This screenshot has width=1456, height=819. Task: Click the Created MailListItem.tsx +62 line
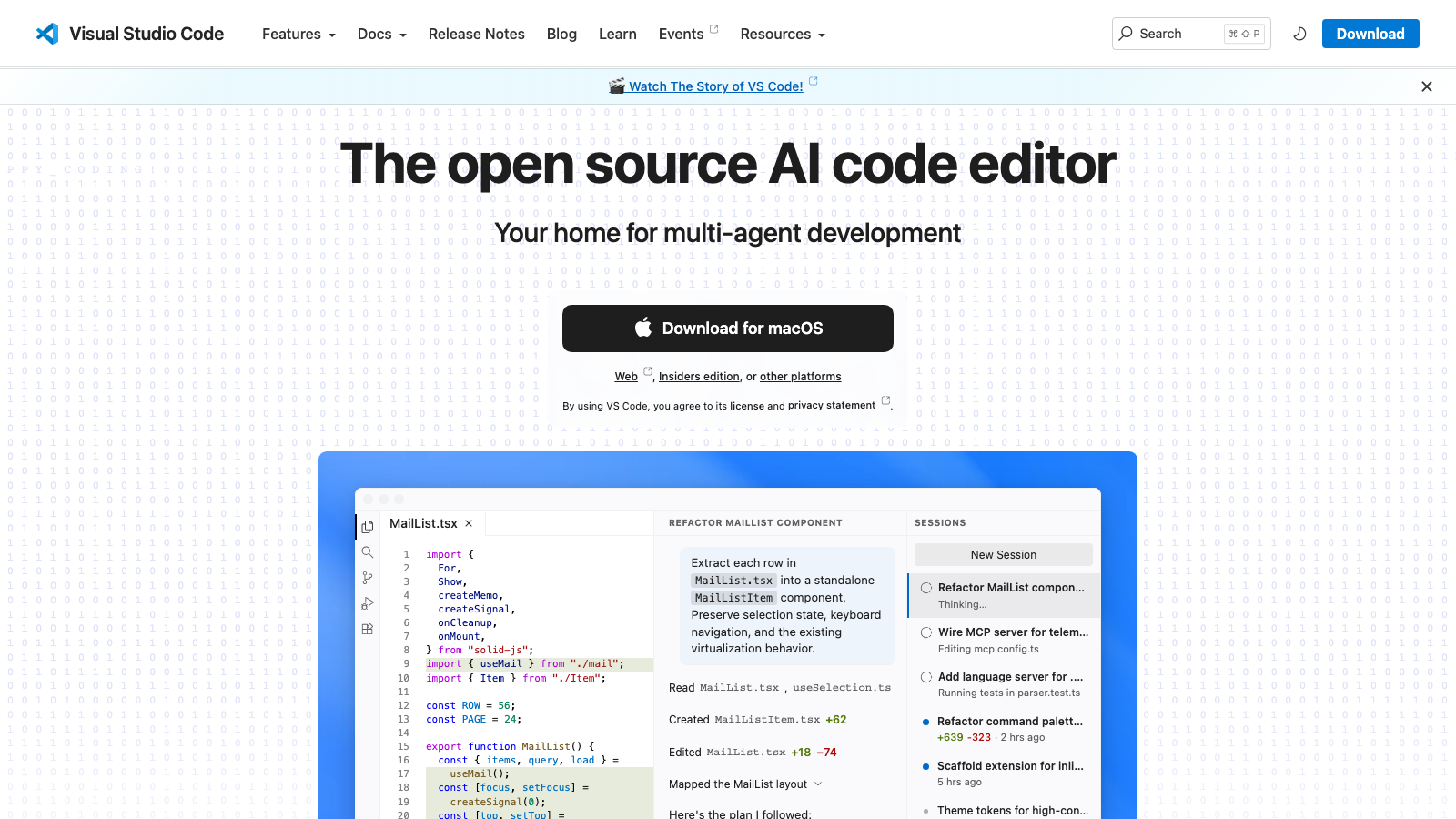click(x=758, y=720)
